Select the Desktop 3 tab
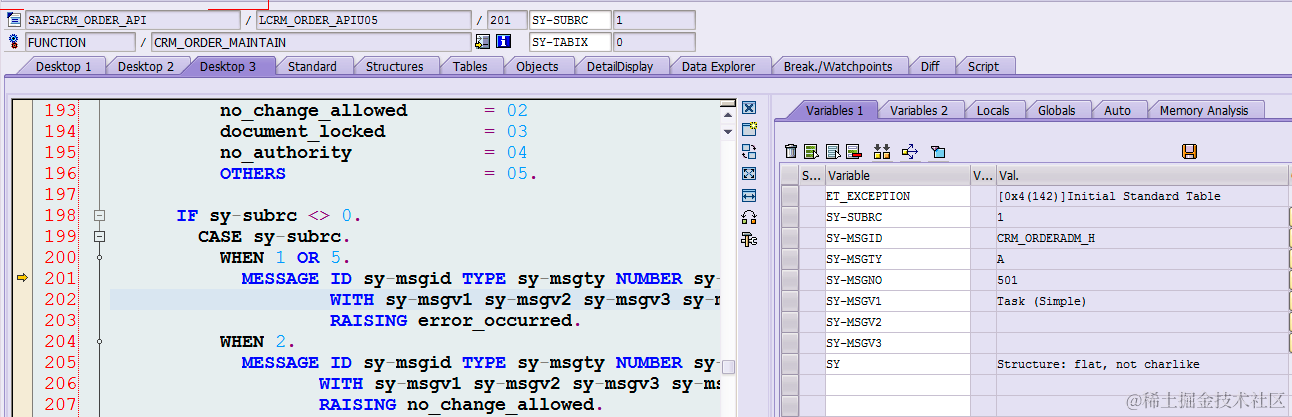 click(x=228, y=66)
